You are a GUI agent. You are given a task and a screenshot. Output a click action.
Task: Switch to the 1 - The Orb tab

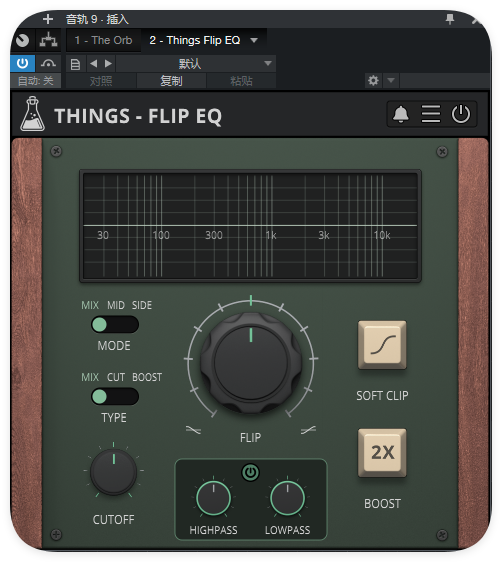tap(103, 40)
